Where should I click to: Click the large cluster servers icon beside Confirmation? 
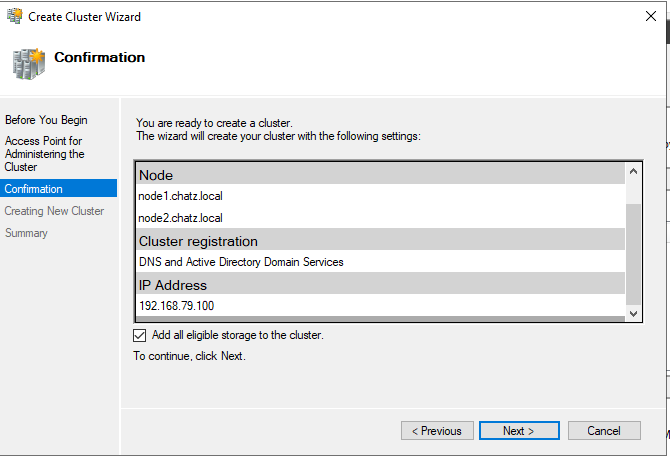tap(29, 64)
